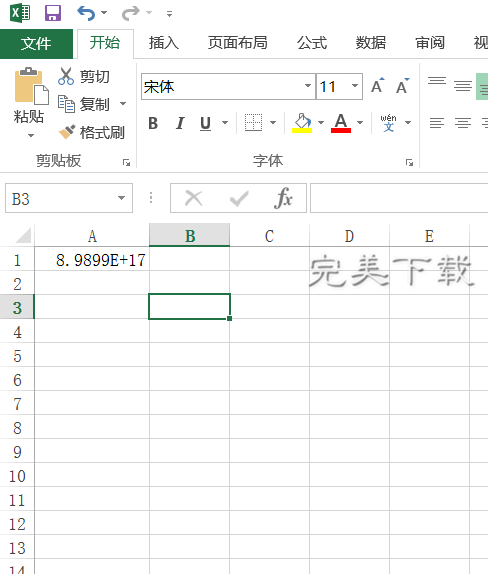Apply red font color A

point(341,123)
